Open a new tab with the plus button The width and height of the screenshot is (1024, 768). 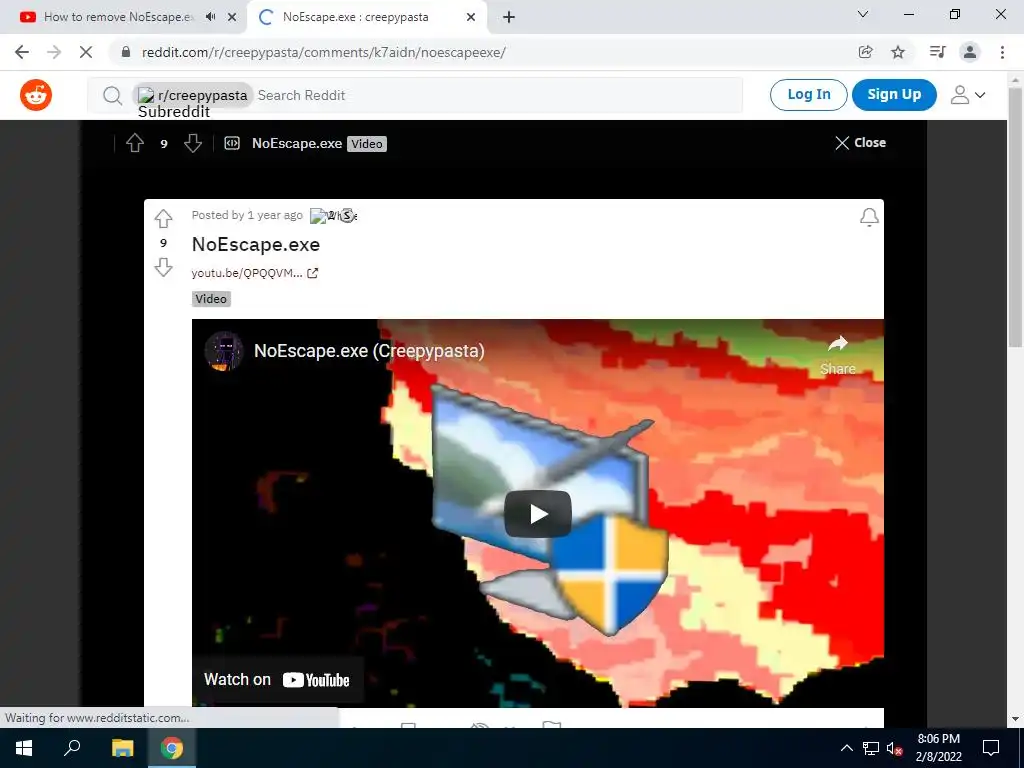[509, 18]
